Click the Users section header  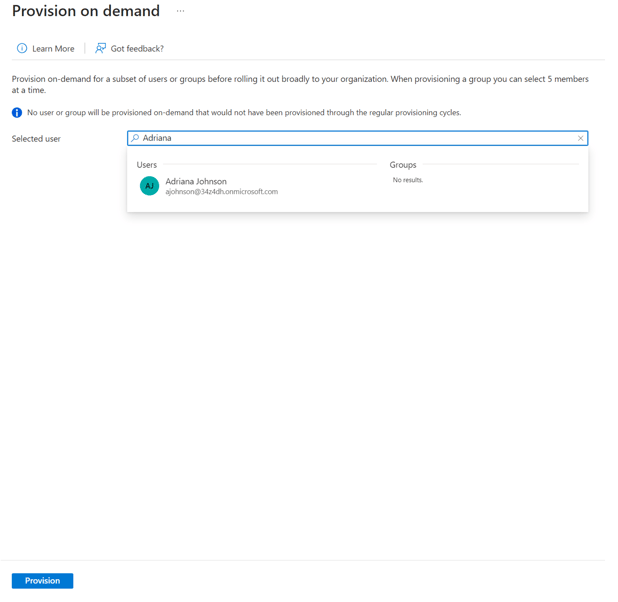point(147,165)
